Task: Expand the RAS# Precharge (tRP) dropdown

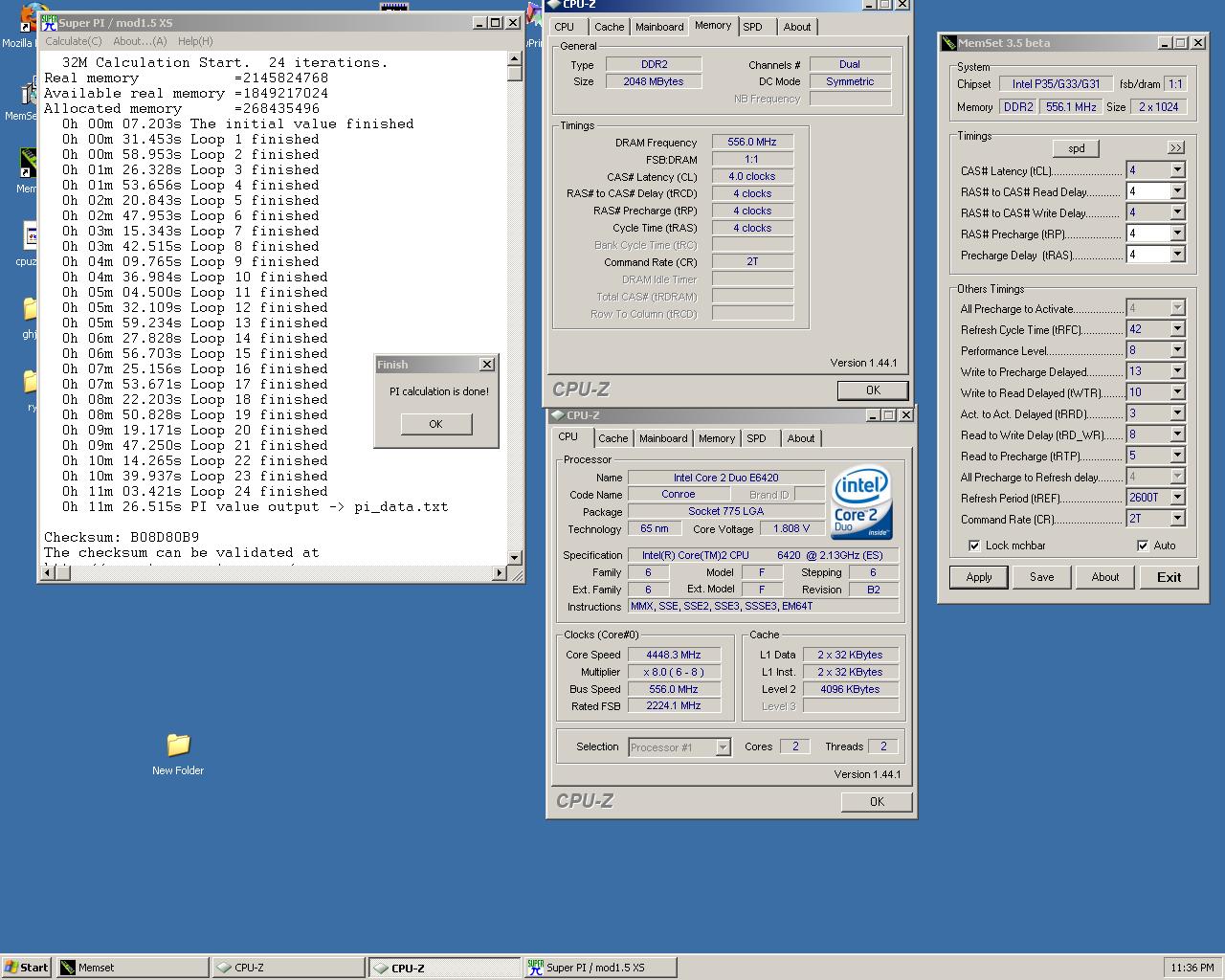Action: tap(1177, 234)
